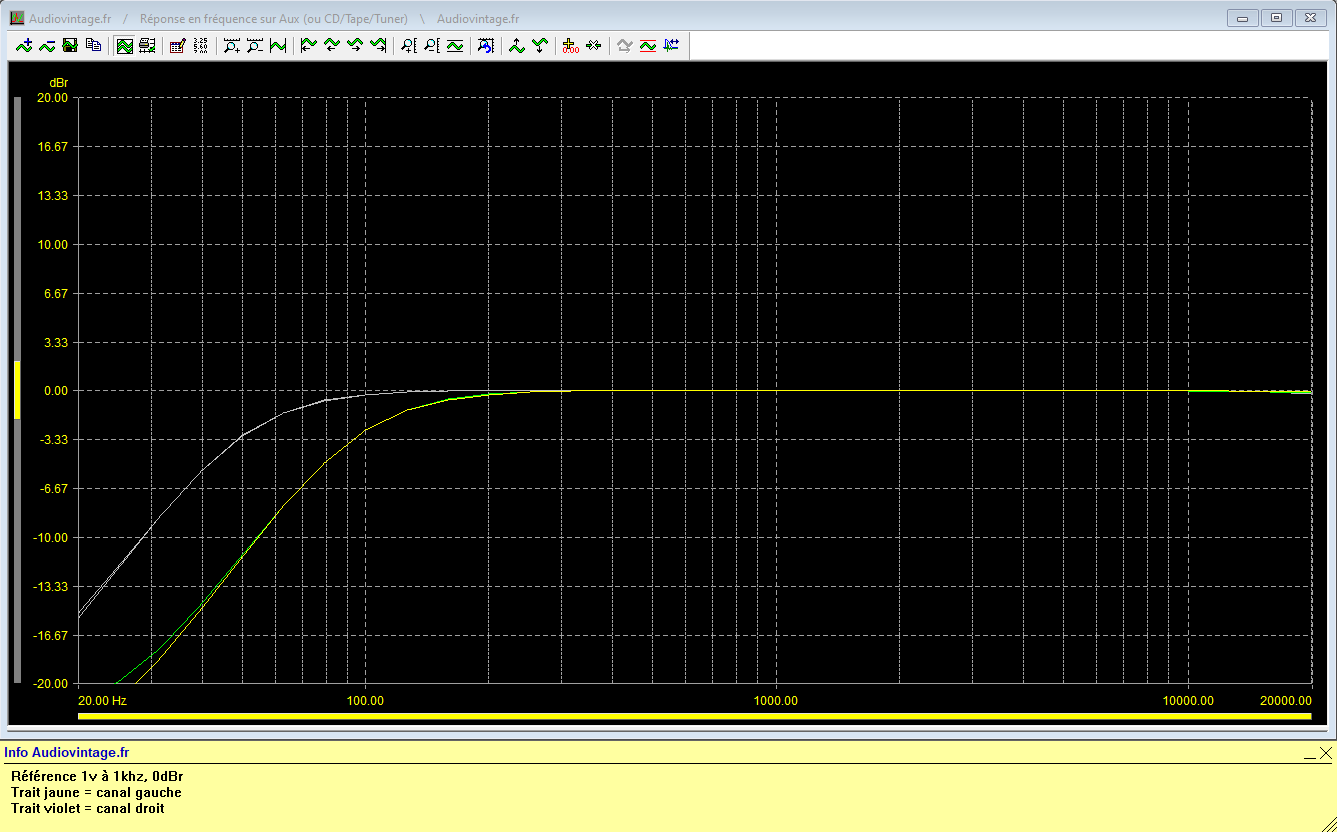Screen dimensions: 1337x832
Task: Click the 10.00 Y-axis label
Action: tap(52, 245)
